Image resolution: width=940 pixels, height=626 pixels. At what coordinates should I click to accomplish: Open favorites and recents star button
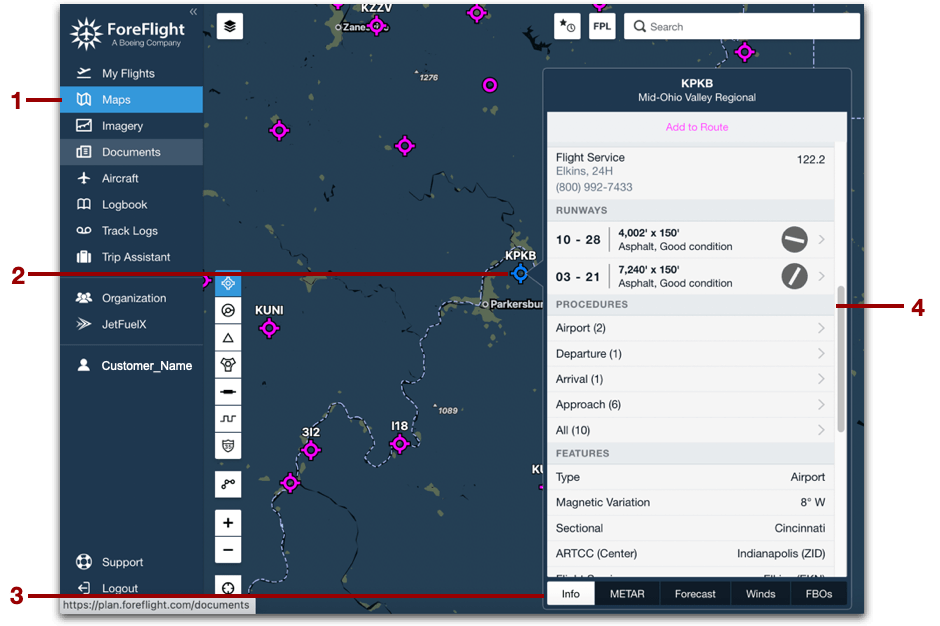click(567, 26)
